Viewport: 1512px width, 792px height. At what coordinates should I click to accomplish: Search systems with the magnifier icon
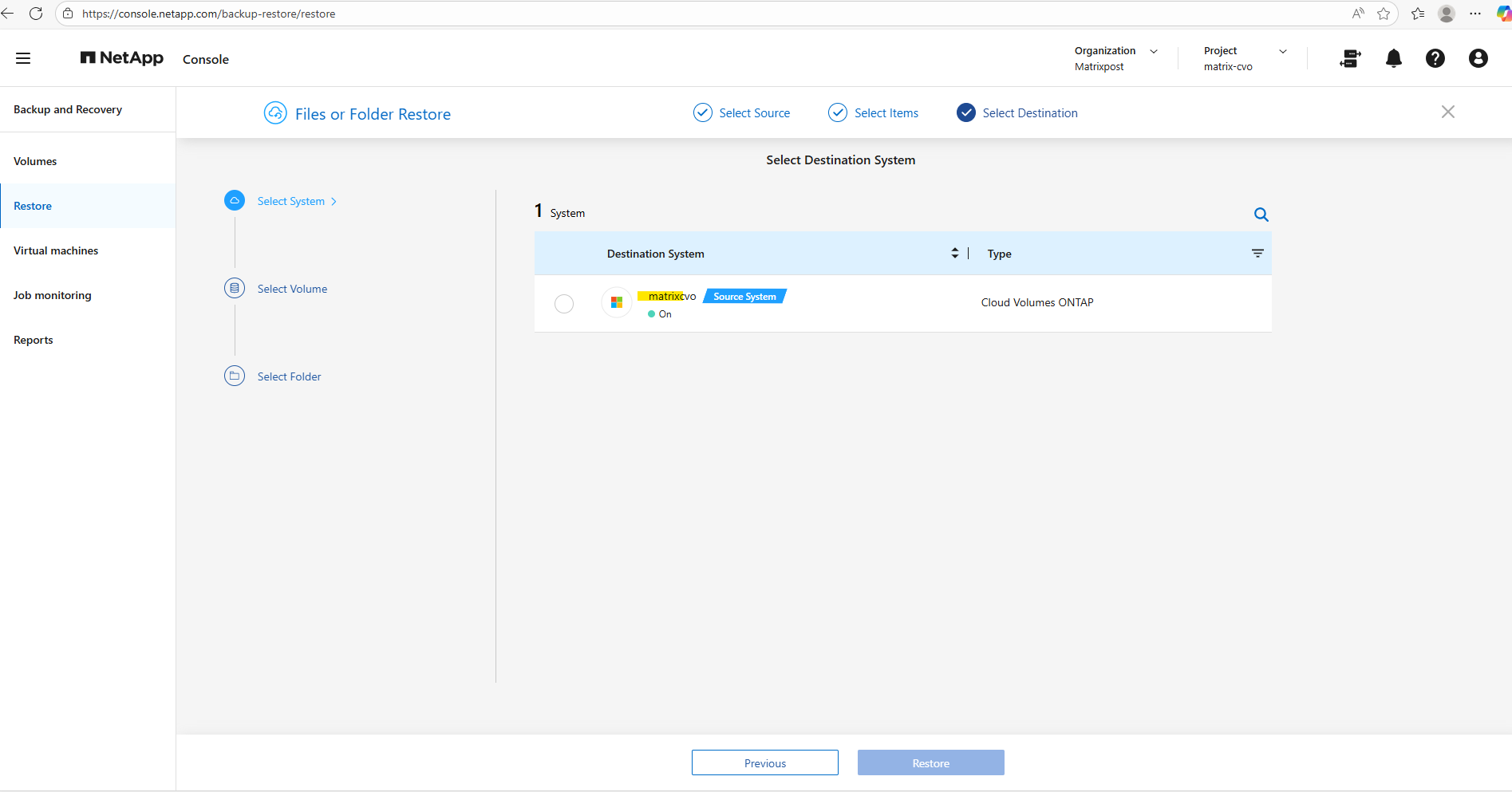(1261, 215)
